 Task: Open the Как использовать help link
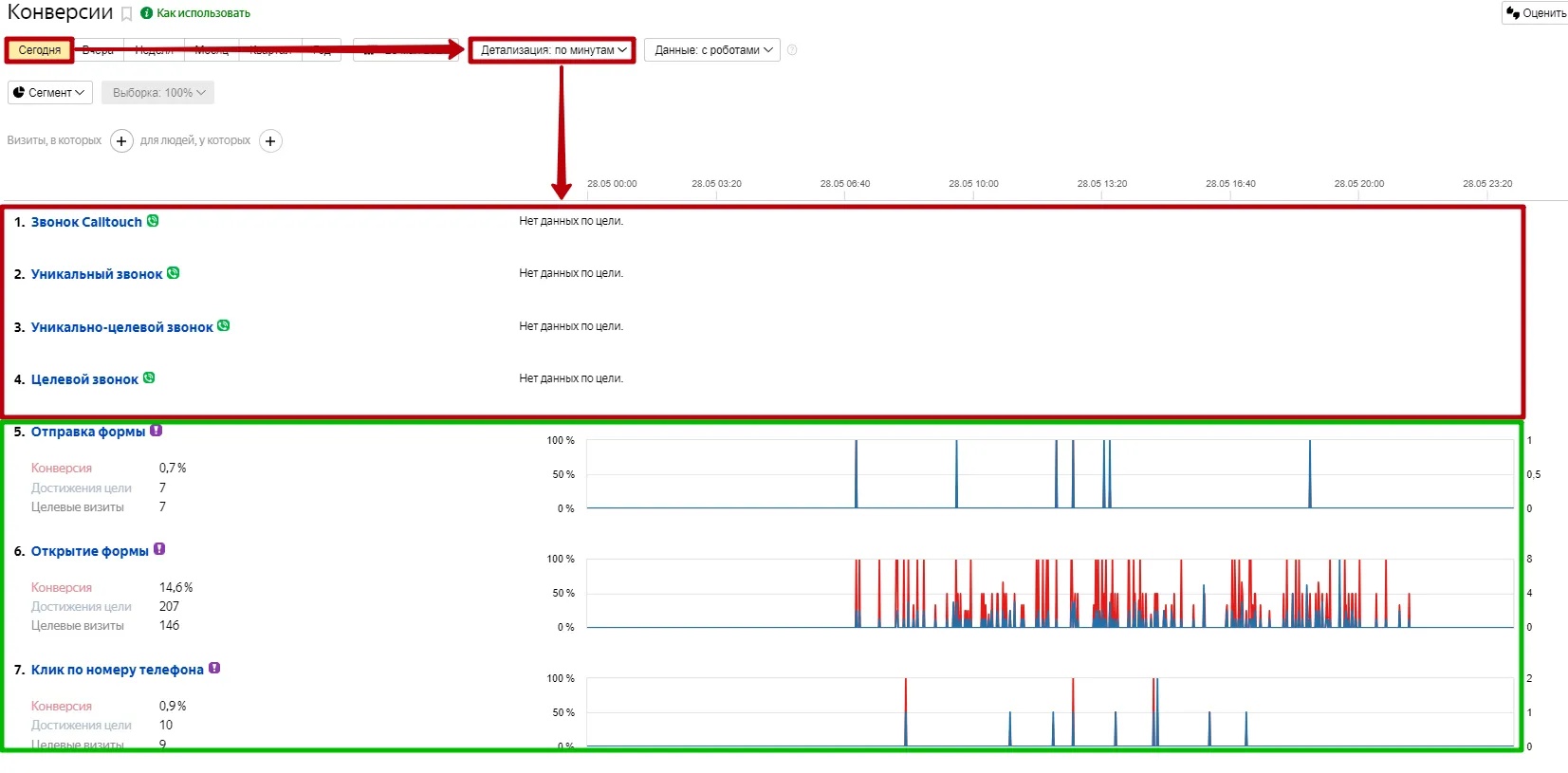coord(202,13)
